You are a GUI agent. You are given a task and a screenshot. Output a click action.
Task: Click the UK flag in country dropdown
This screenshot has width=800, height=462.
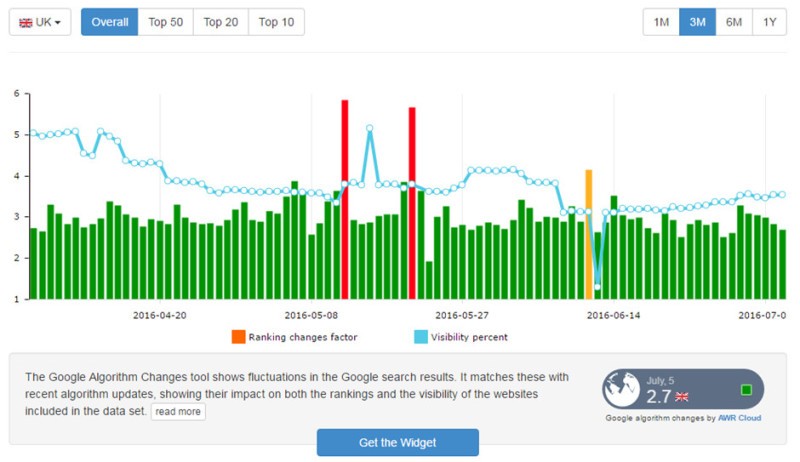pos(26,23)
